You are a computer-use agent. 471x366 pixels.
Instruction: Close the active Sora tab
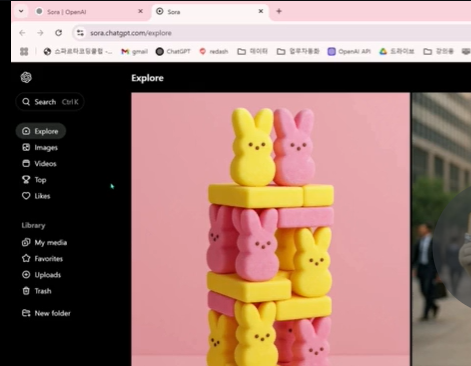click(261, 11)
